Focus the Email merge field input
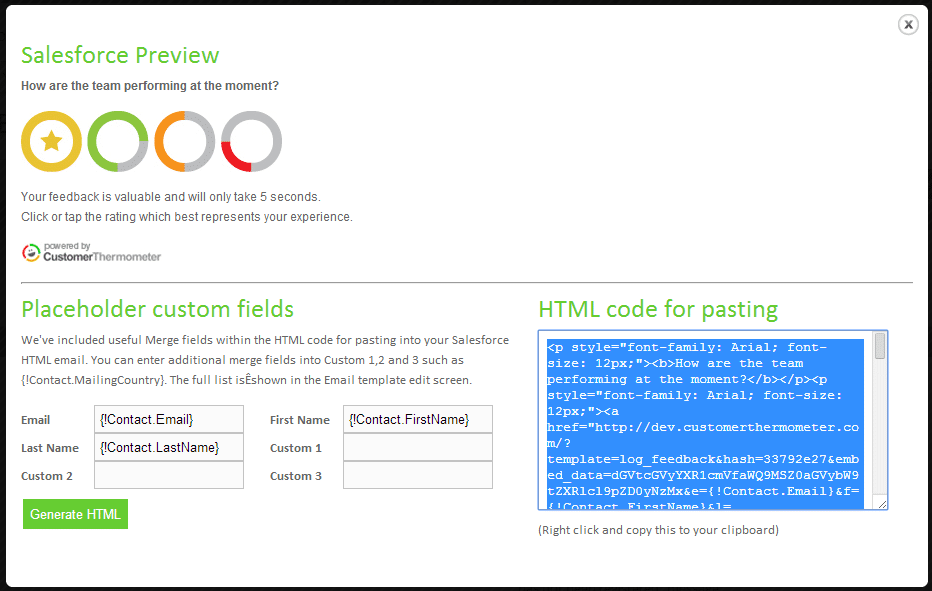This screenshot has height=591, width=932. click(169, 419)
